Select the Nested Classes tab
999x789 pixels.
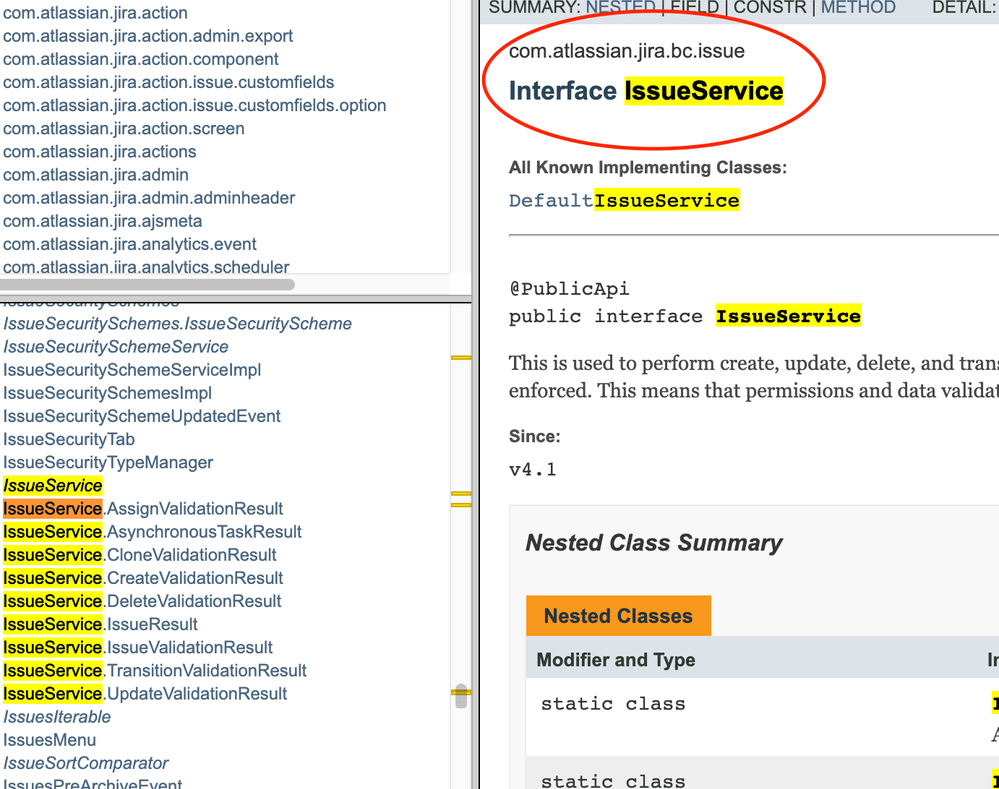pyautogui.click(x=618, y=616)
